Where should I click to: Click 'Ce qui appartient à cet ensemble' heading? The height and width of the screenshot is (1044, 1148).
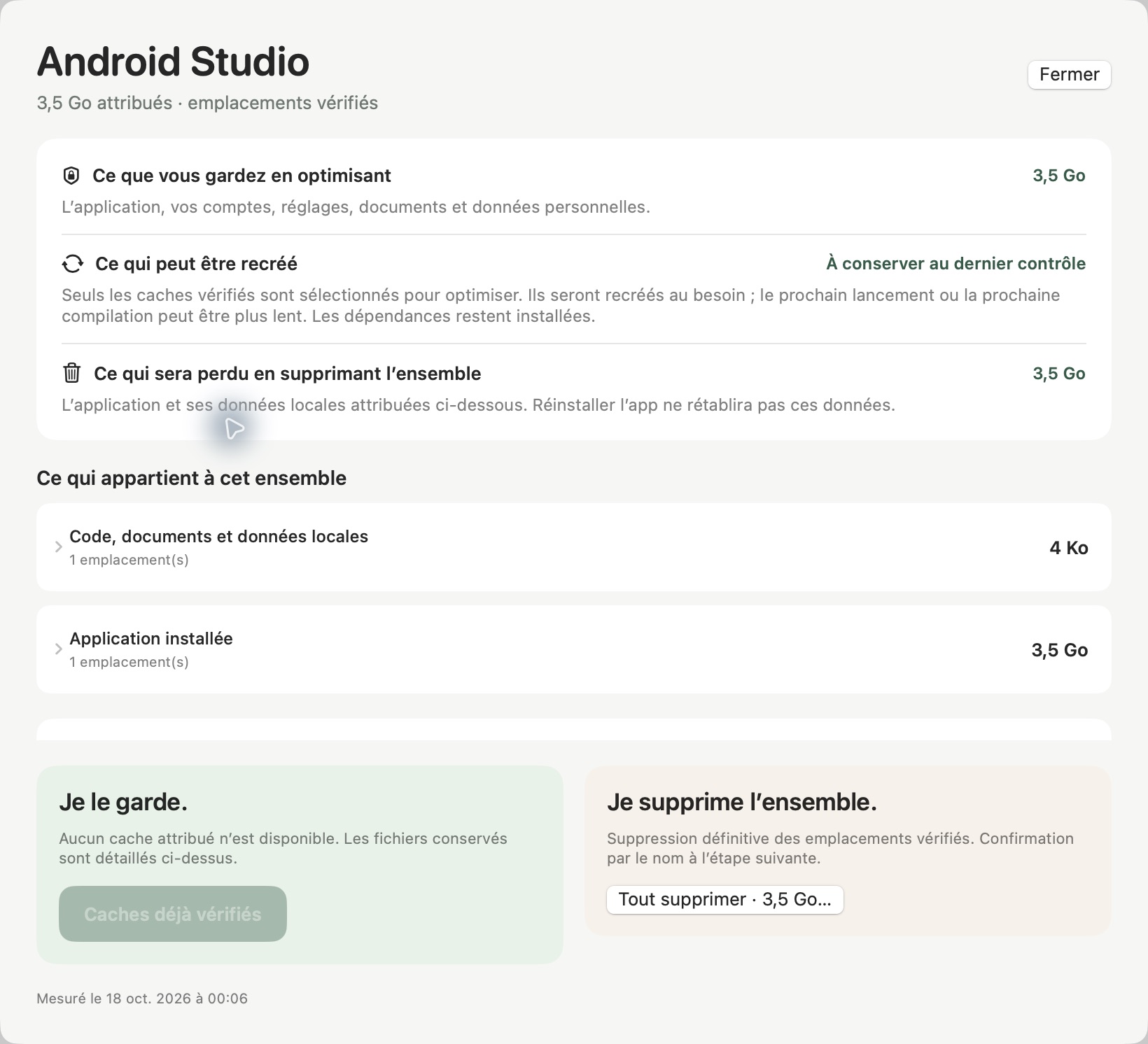(191, 478)
